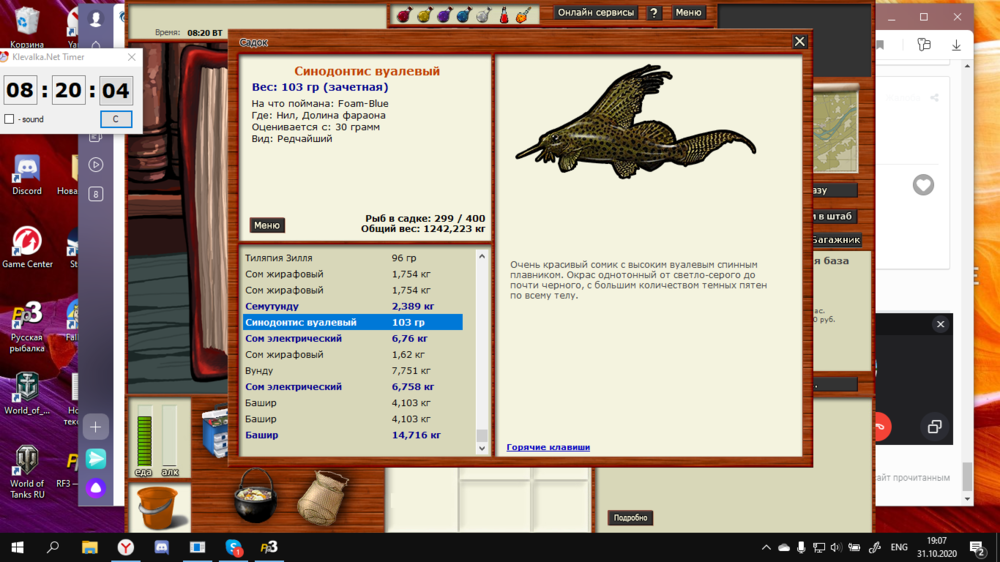Select Вунду 7,751 кг row
The width and height of the screenshot is (1000, 562).
coord(353,371)
